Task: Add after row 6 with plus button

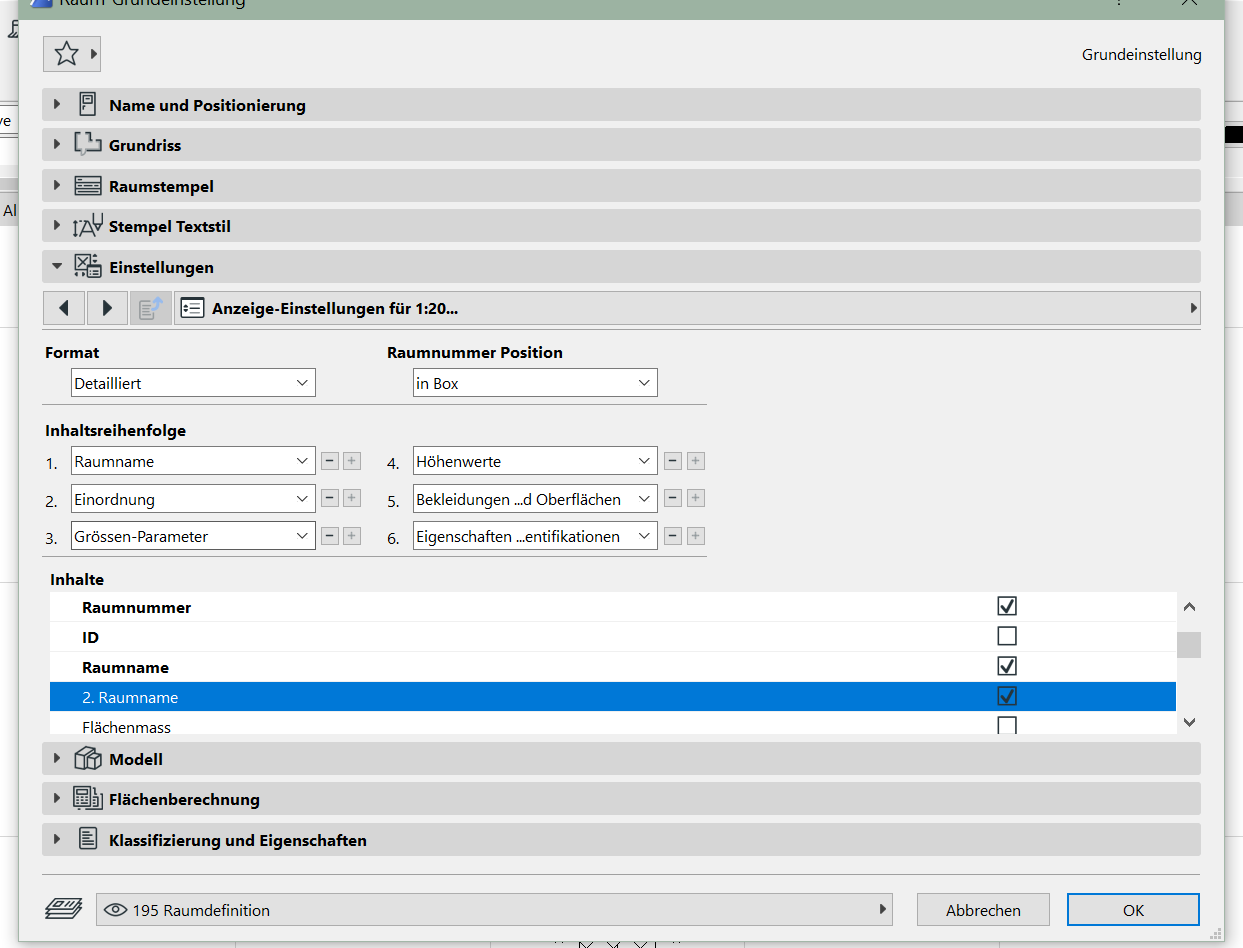Action: tap(696, 536)
